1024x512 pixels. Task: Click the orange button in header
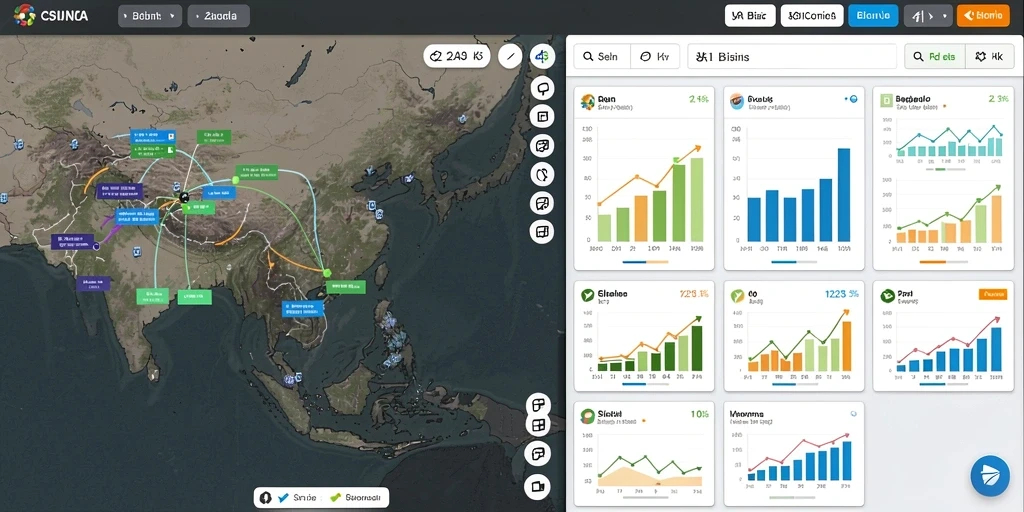click(983, 16)
